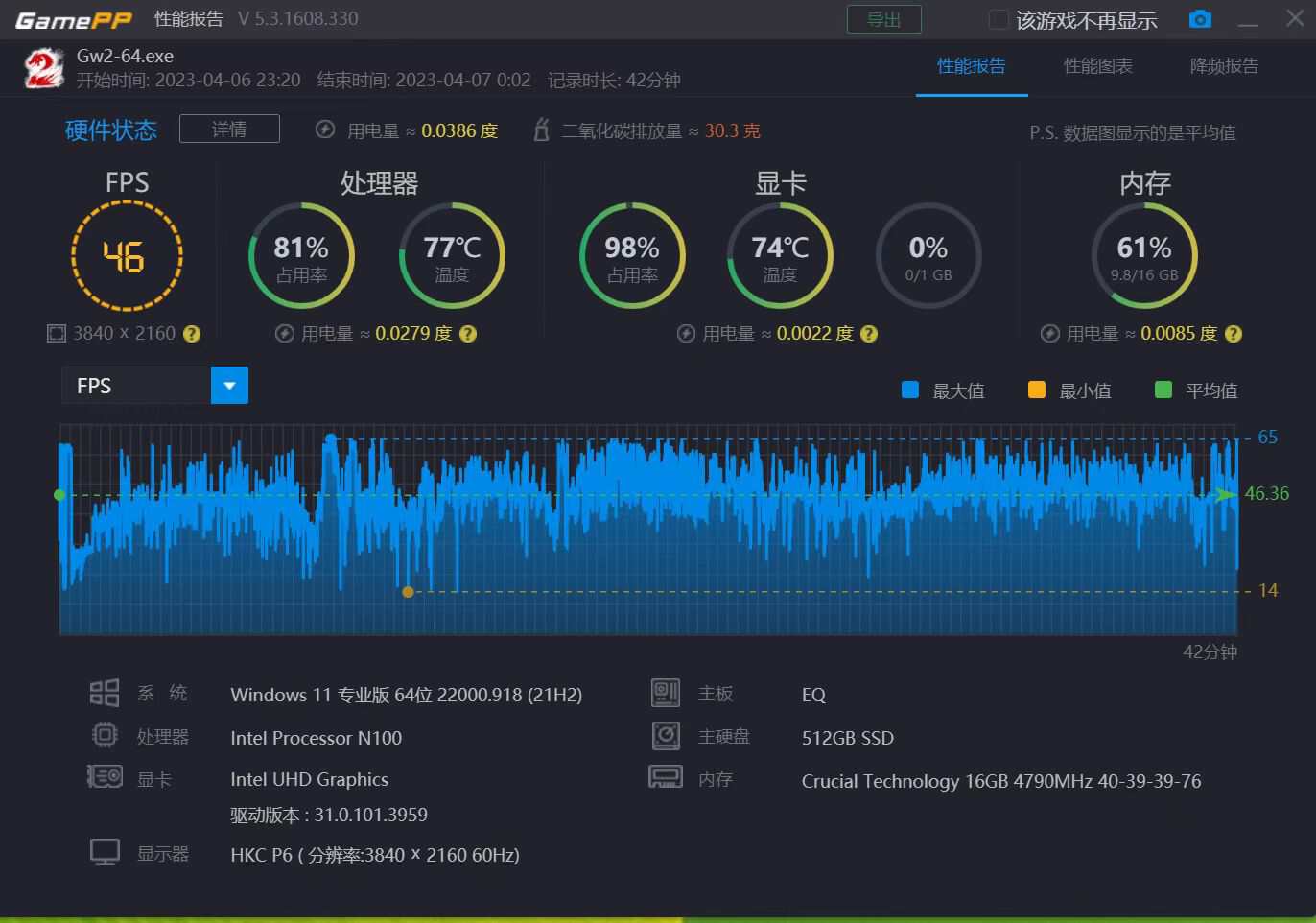Click the minimum FPS marker dot on chart
The height and width of the screenshot is (923, 1316).
coord(408,592)
